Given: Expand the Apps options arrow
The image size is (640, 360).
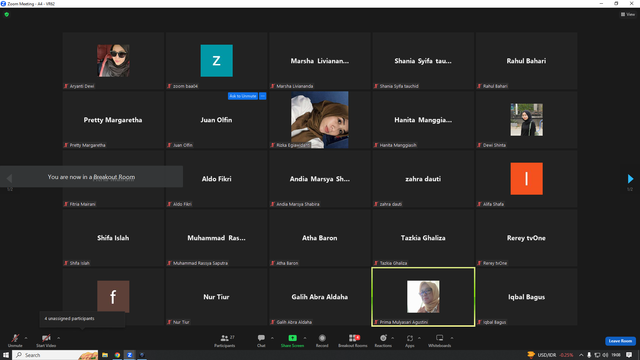Looking at the screenshot, I should (419, 338).
